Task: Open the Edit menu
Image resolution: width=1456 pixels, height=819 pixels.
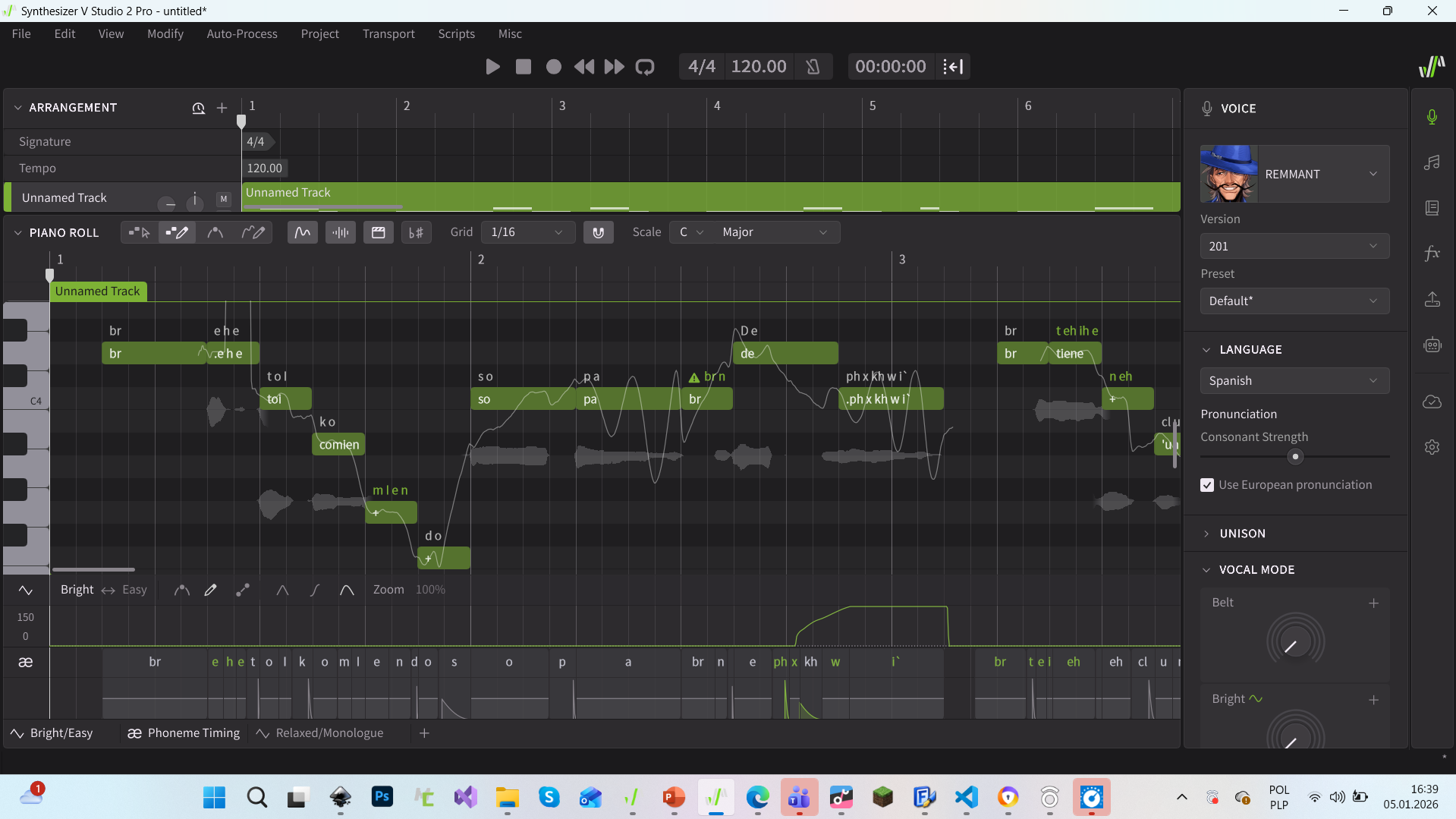Action: tap(64, 33)
